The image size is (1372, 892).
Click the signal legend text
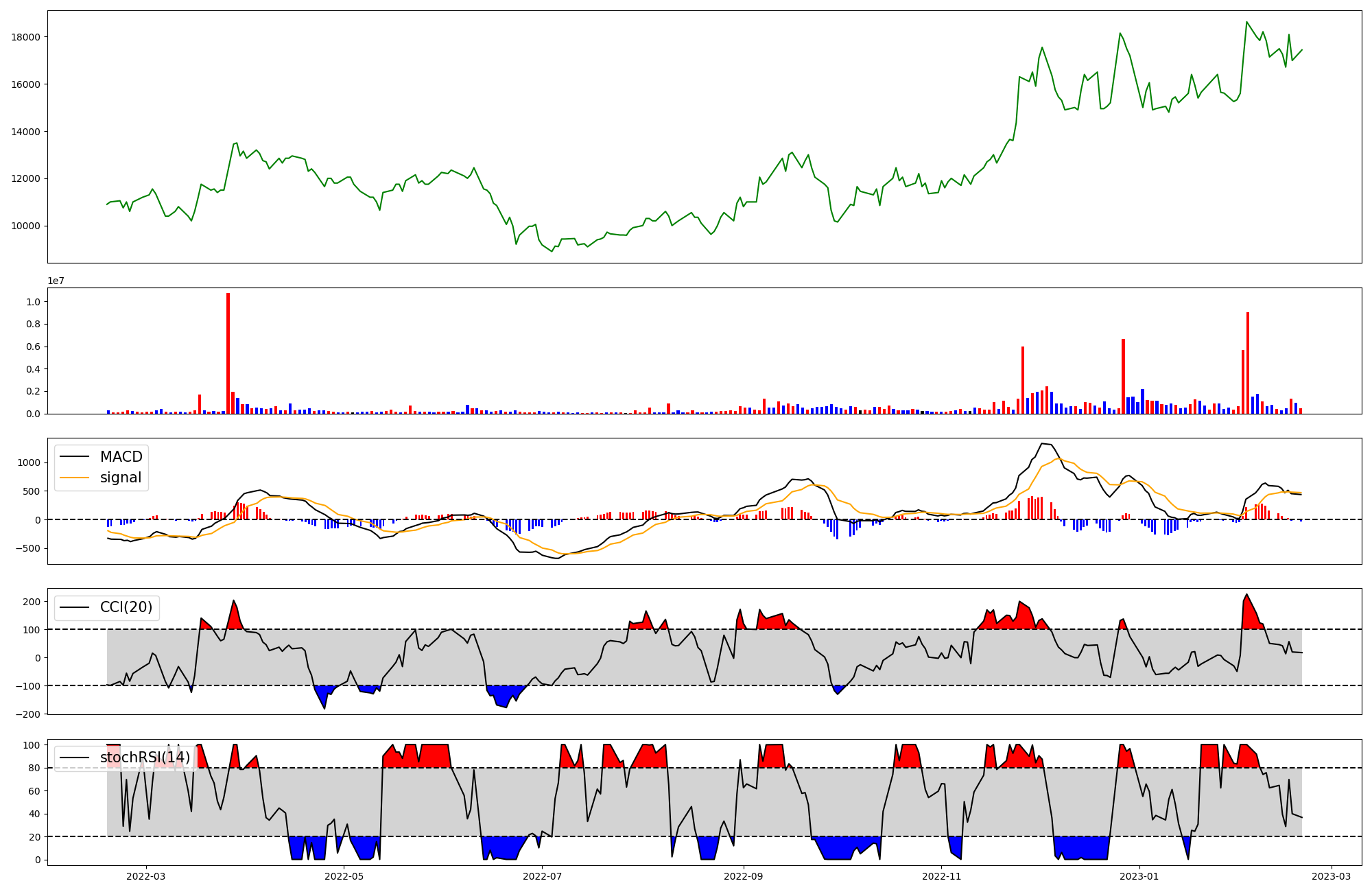point(121,478)
